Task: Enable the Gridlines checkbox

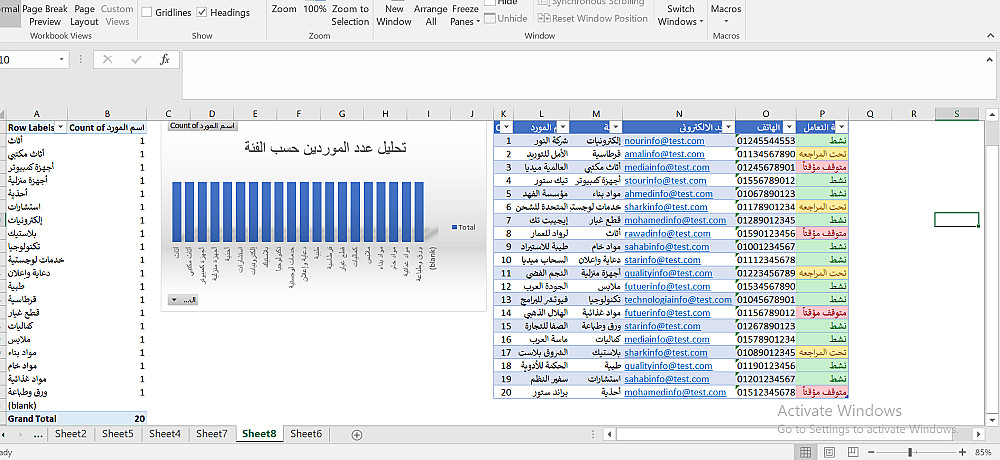Action: 147,12
